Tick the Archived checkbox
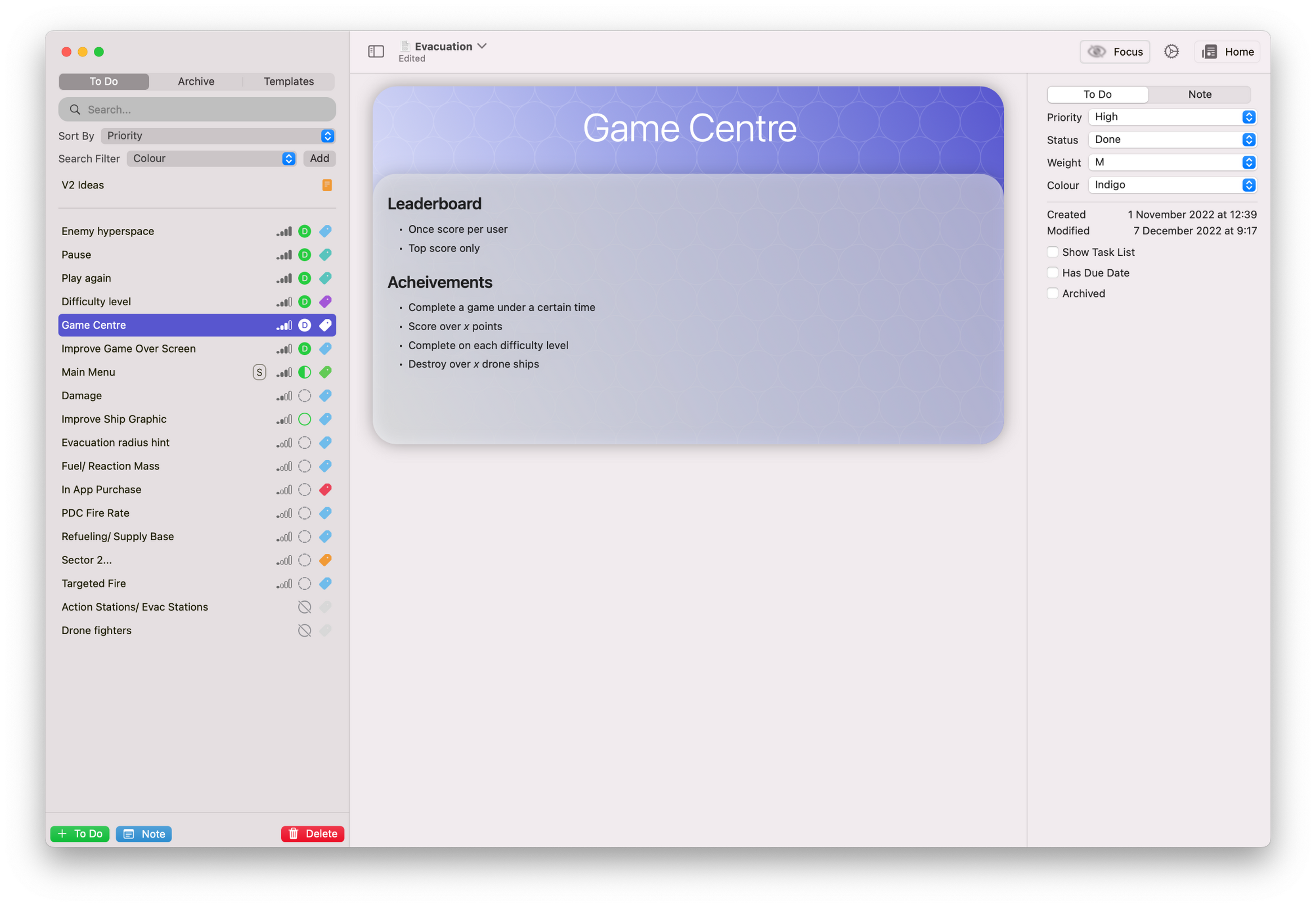 [1052, 294]
